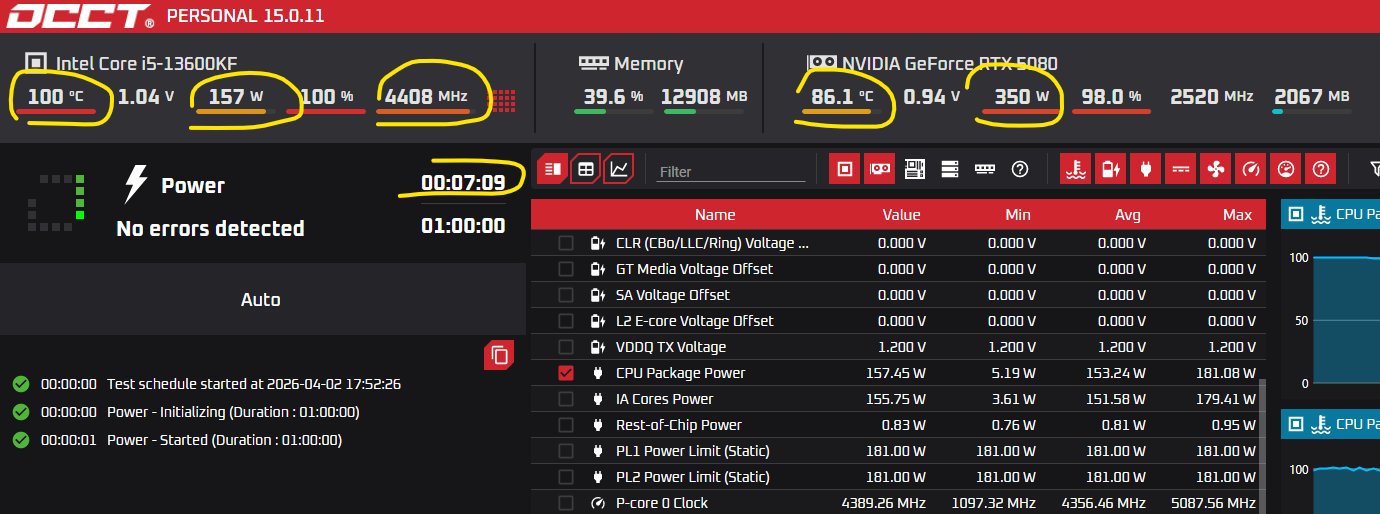Check the PL2 Power Limit (Static) checkbox

pyautogui.click(x=566, y=477)
